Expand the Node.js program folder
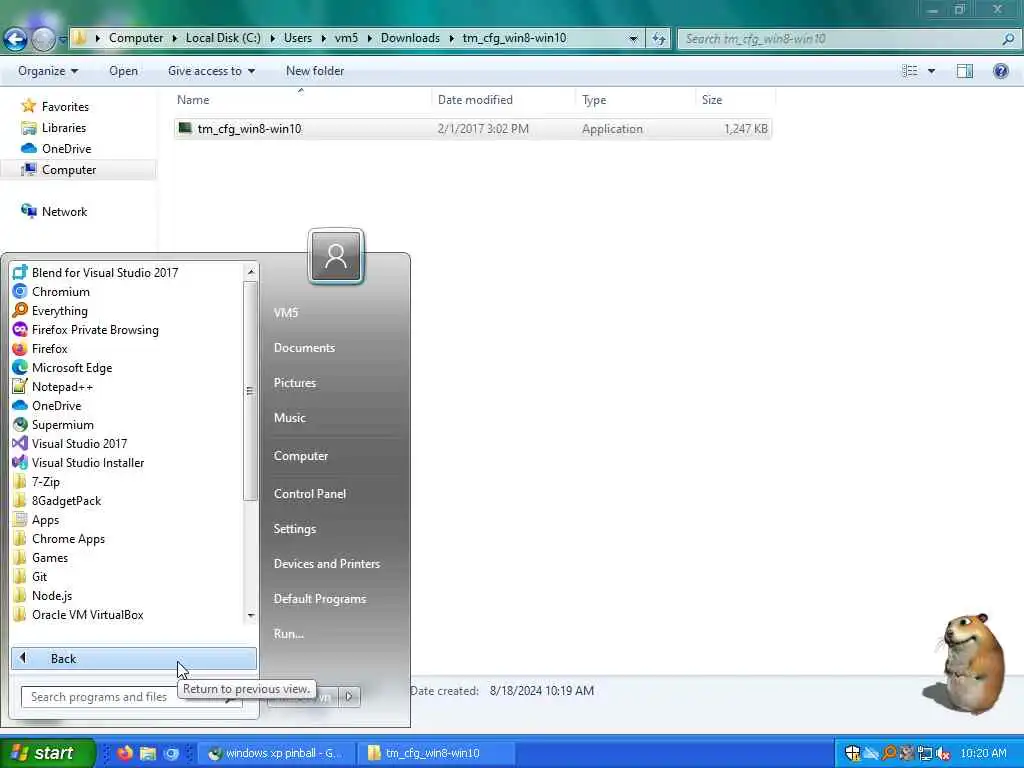The height and width of the screenshot is (768, 1024). tap(52, 595)
